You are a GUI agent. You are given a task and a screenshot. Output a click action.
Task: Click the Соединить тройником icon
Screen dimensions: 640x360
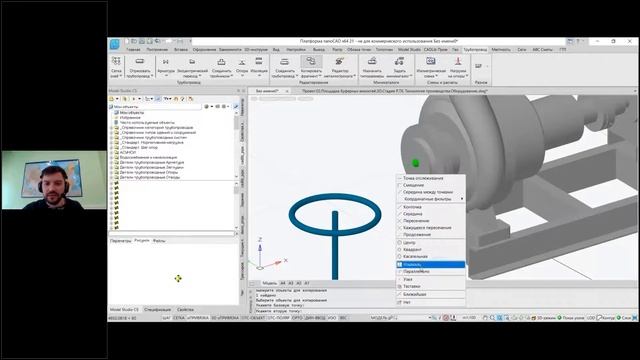(x=221, y=62)
